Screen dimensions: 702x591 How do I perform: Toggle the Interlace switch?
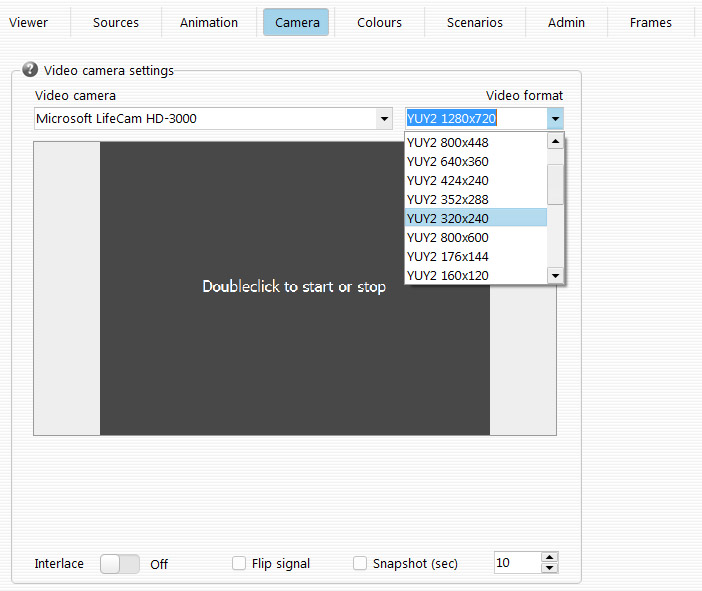pyautogui.click(x=120, y=564)
